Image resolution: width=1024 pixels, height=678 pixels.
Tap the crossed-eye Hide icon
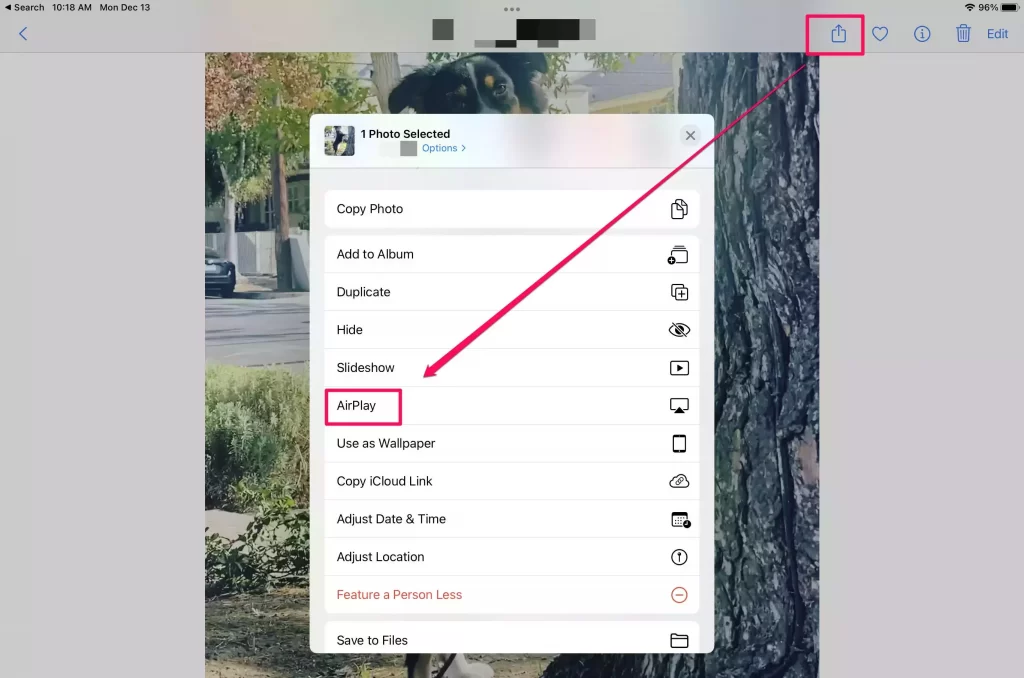point(679,330)
